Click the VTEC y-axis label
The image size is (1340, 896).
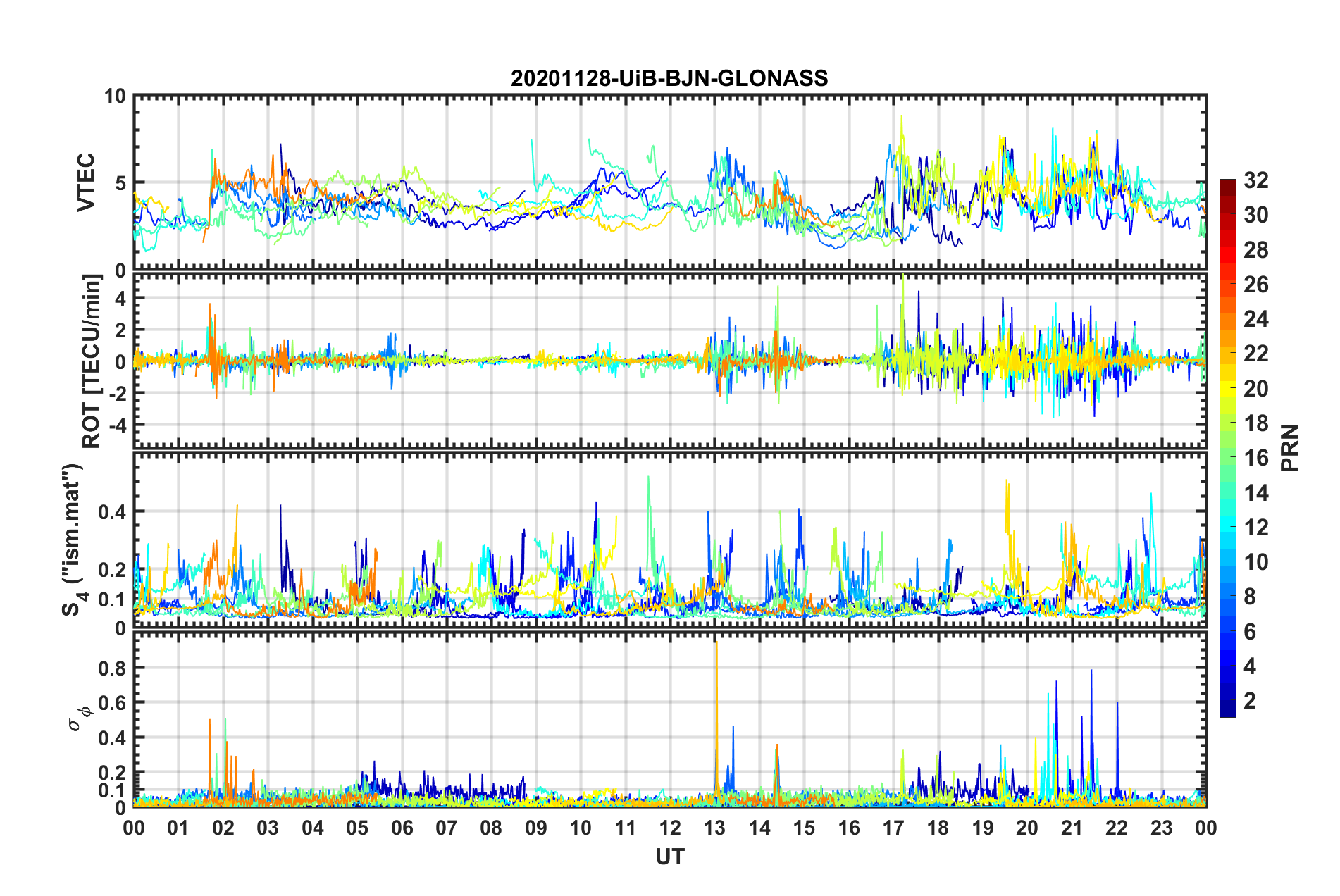pyautogui.click(x=85, y=183)
